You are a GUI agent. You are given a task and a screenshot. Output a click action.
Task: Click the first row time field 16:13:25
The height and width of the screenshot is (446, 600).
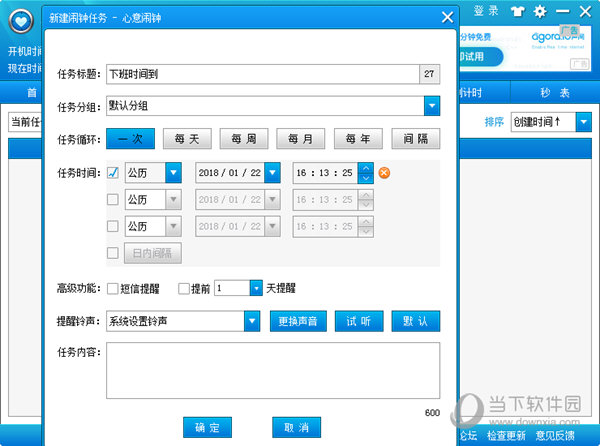[325, 173]
